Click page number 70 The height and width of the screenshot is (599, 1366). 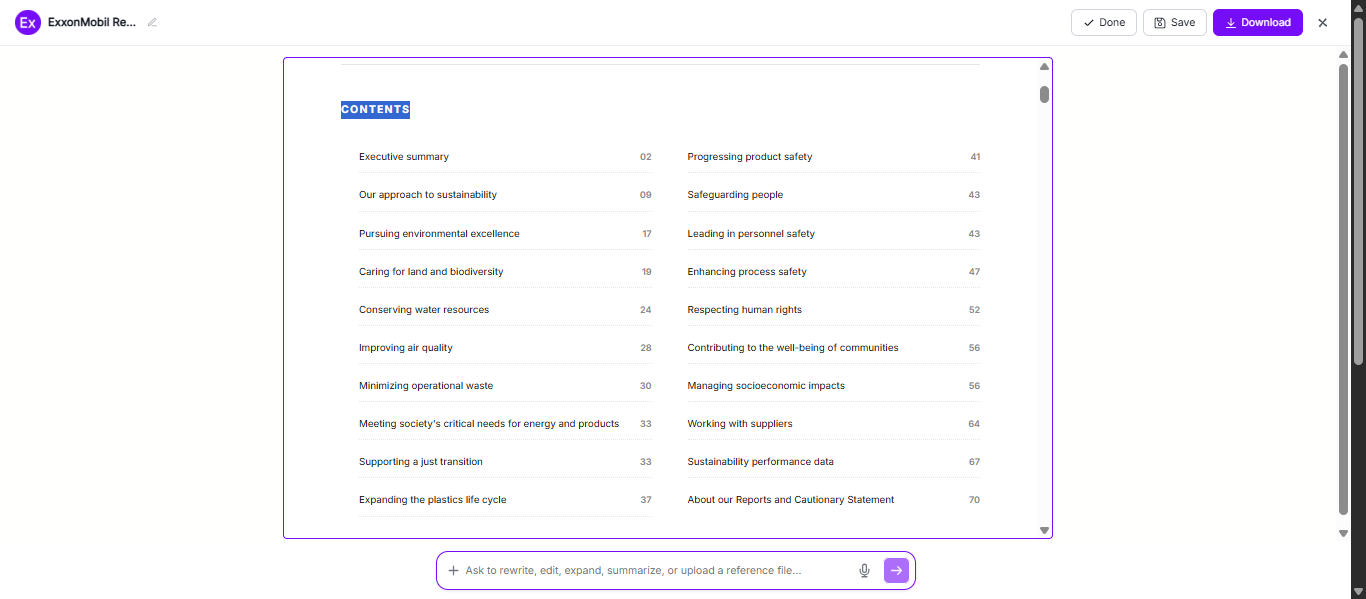pyautogui.click(x=974, y=500)
